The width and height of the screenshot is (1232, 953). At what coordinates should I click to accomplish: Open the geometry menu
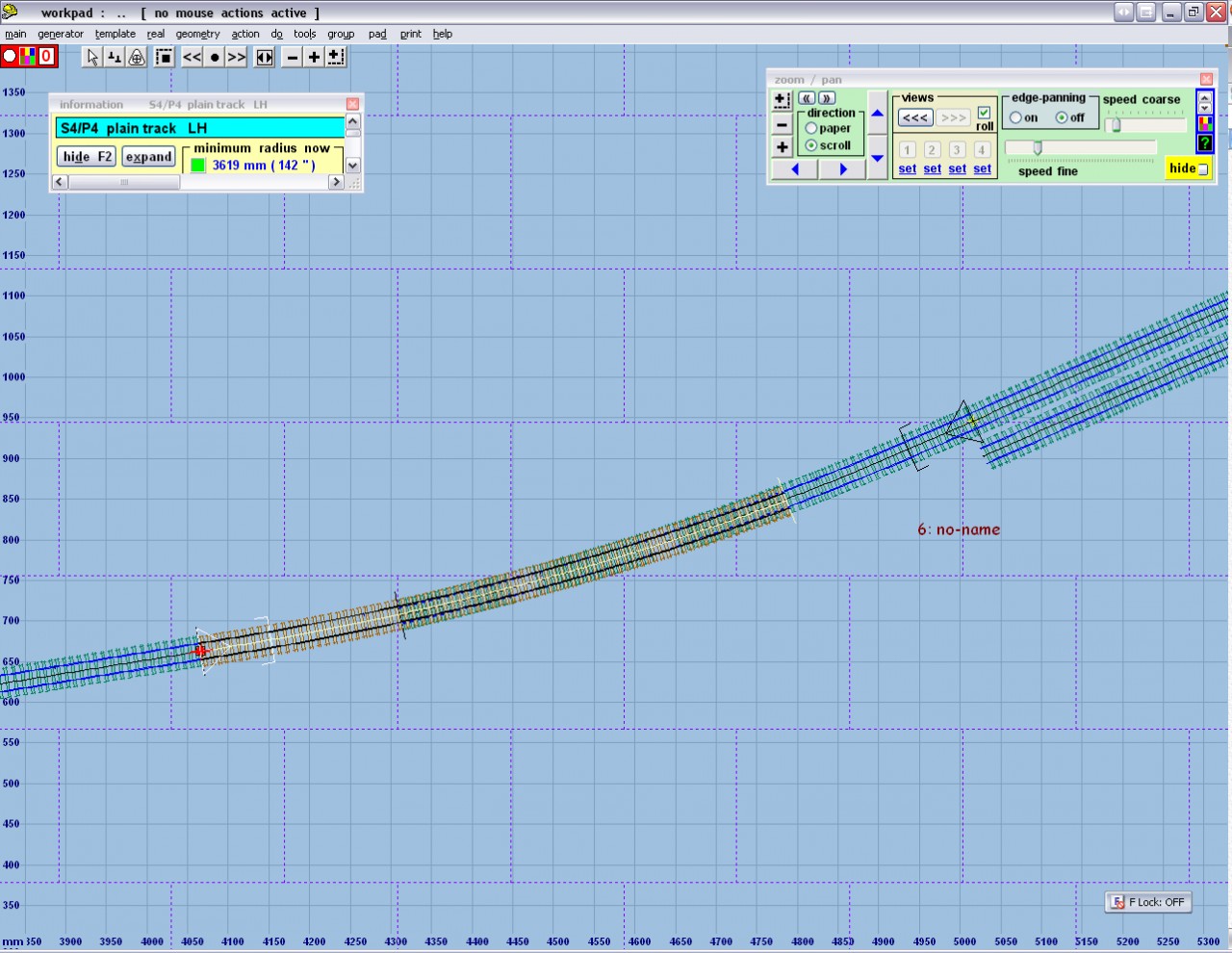point(198,34)
